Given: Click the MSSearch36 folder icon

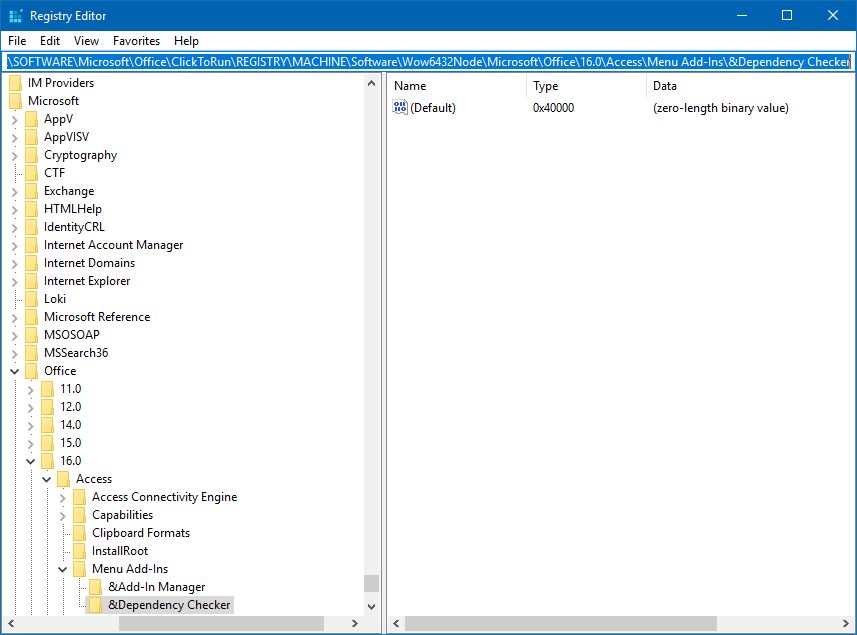Looking at the screenshot, I should coord(32,353).
